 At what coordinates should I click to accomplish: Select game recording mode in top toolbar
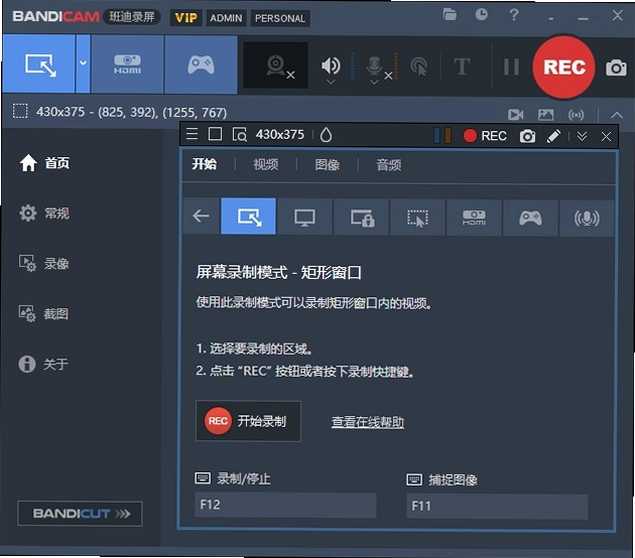click(x=201, y=64)
